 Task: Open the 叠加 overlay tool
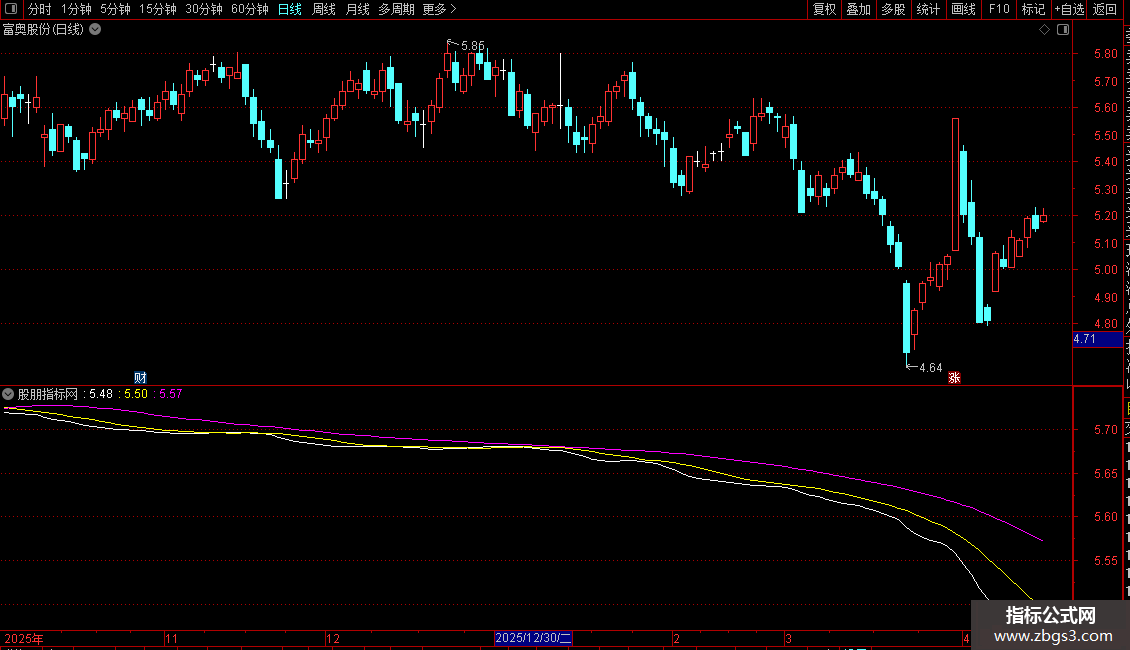[858, 9]
